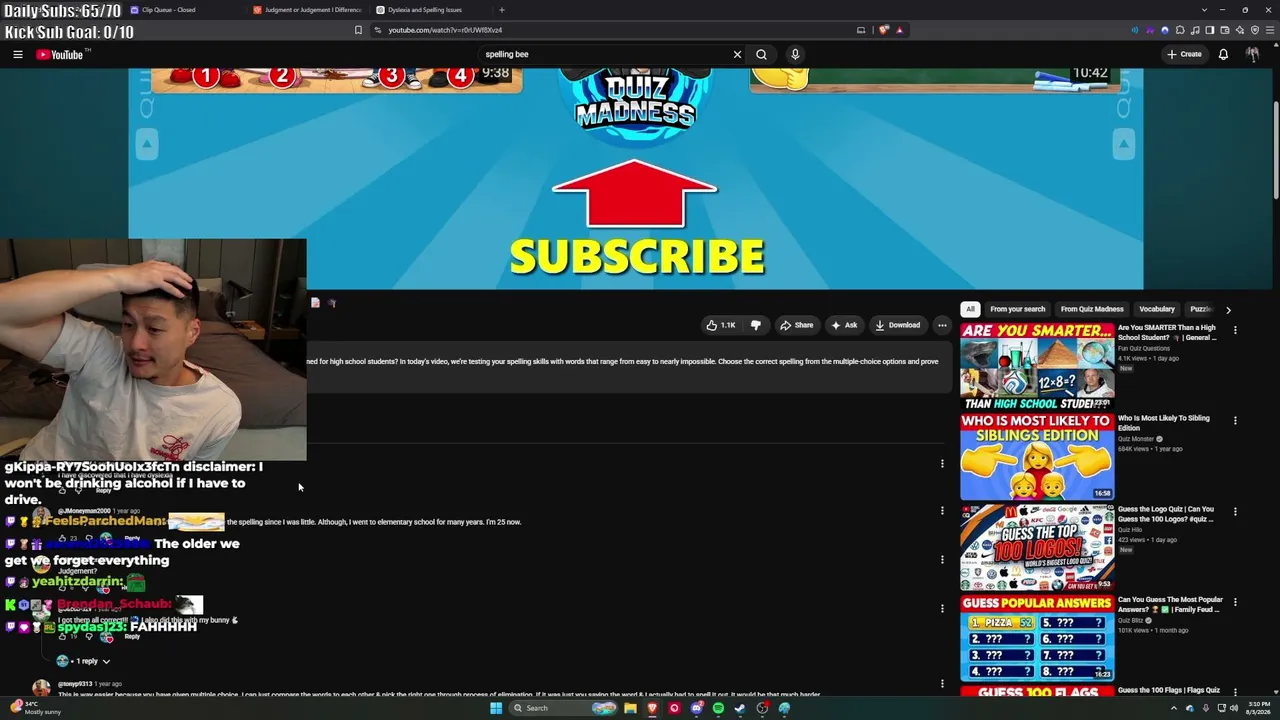Open the YouTube account avatar menu
The width and height of the screenshot is (1280, 720).
point(1252,54)
